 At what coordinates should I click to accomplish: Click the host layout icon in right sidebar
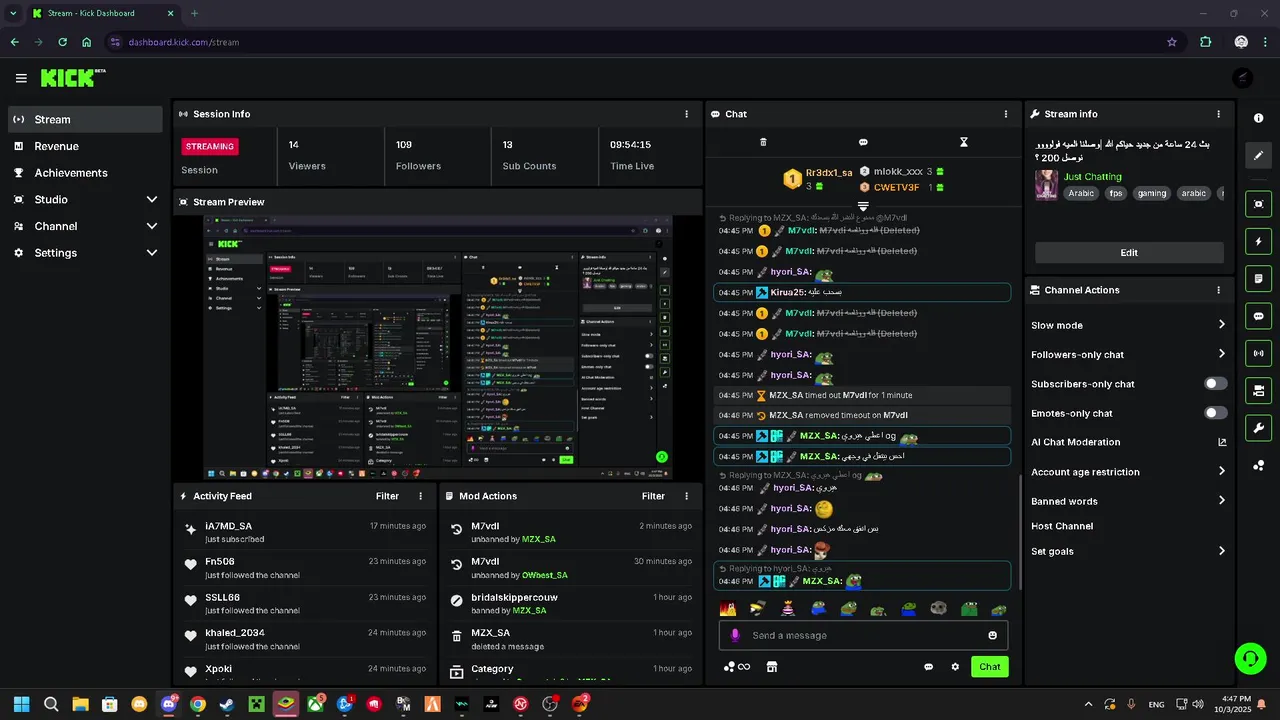1258,390
